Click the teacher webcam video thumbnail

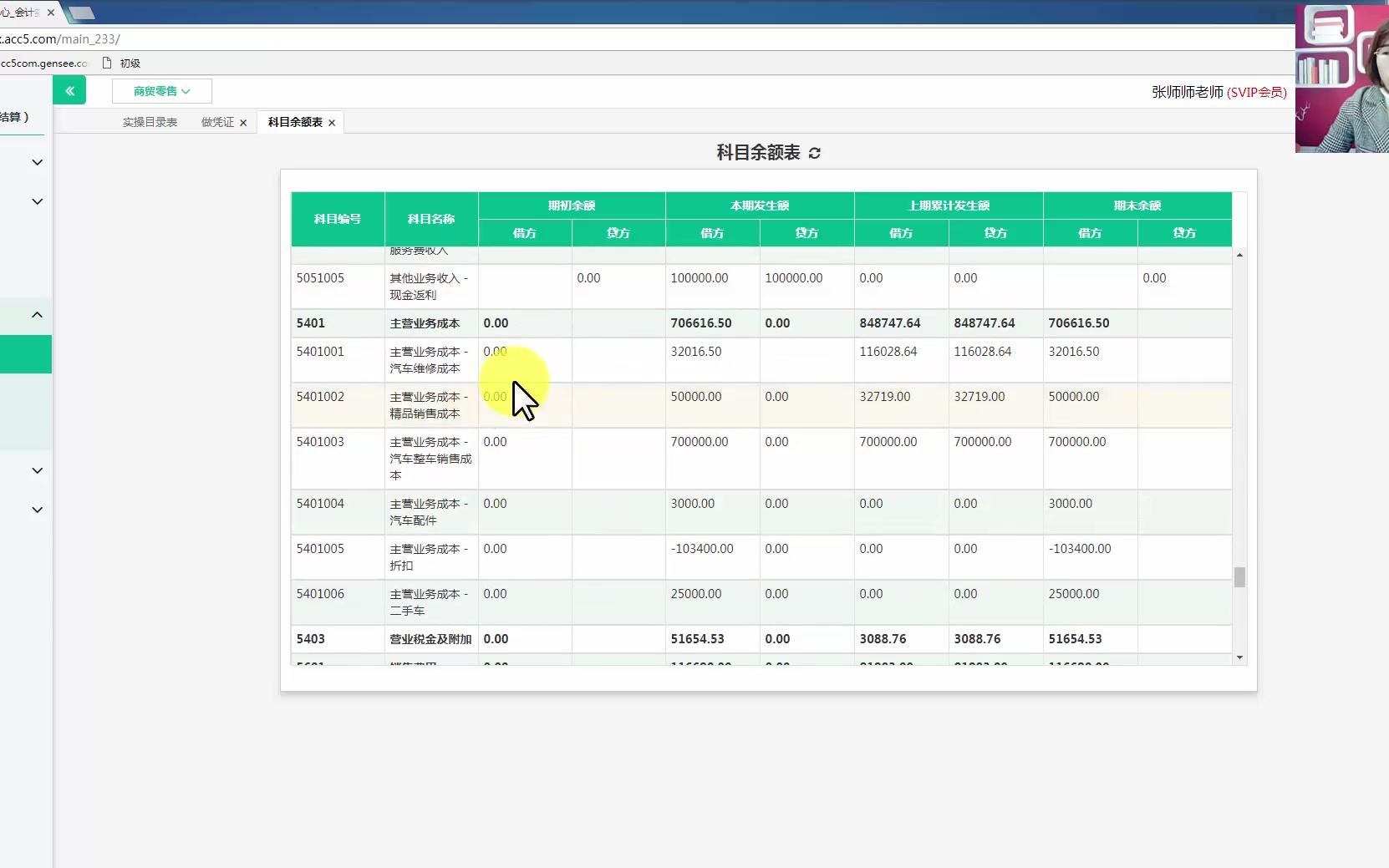click(x=1341, y=77)
